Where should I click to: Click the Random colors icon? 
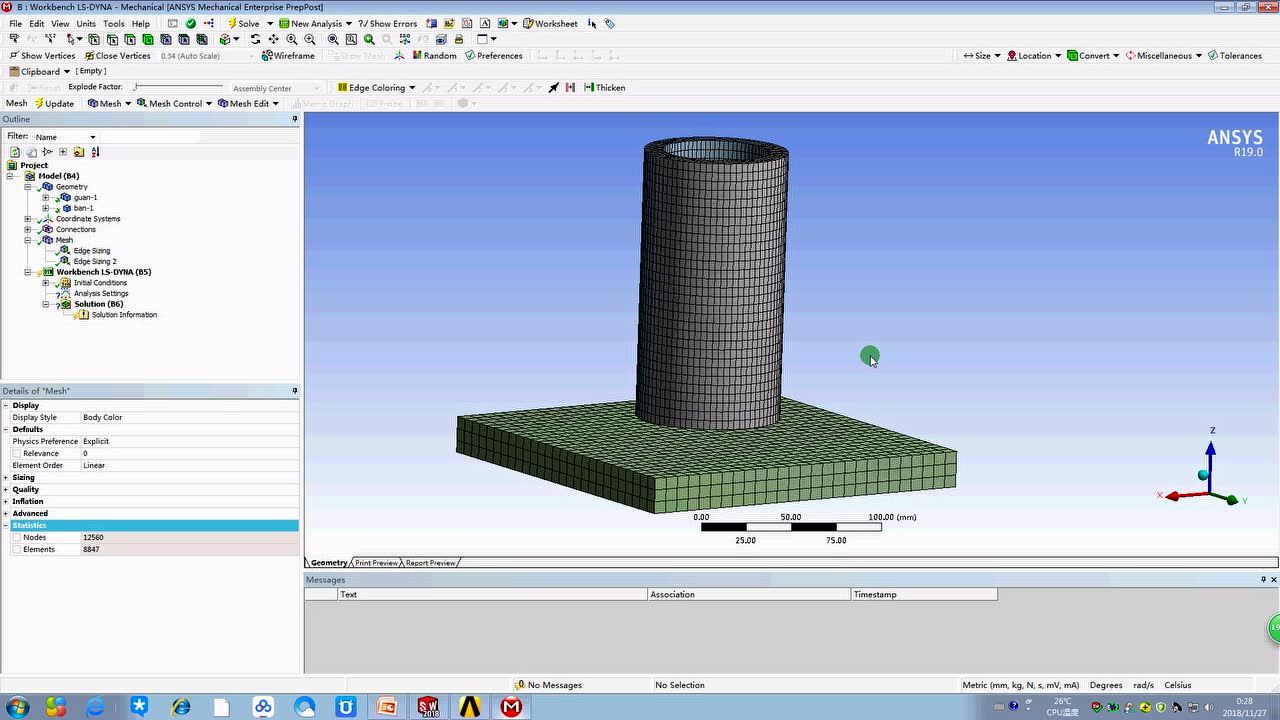[x=415, y=56]
